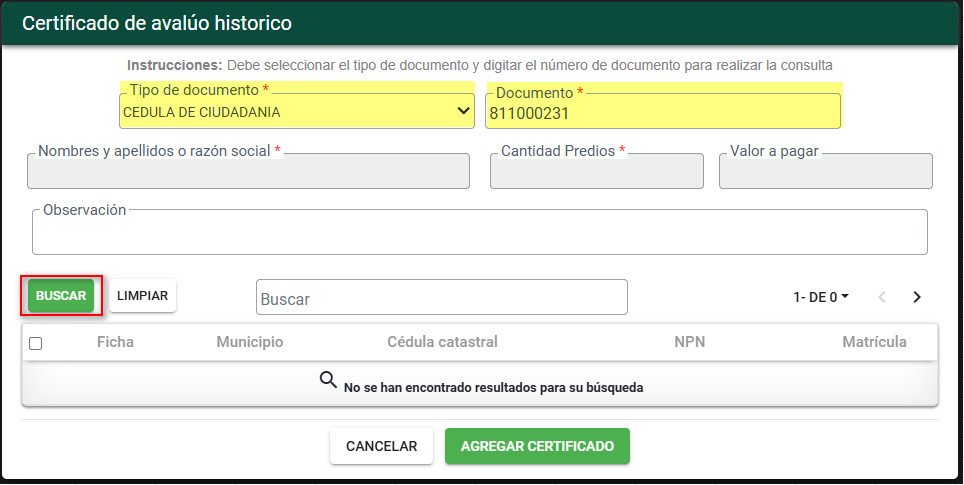Viewport: 964px width, 485px height.
Task: Click the Nombres y apellidos o razón social field
Action: click(x=248, y=170)
